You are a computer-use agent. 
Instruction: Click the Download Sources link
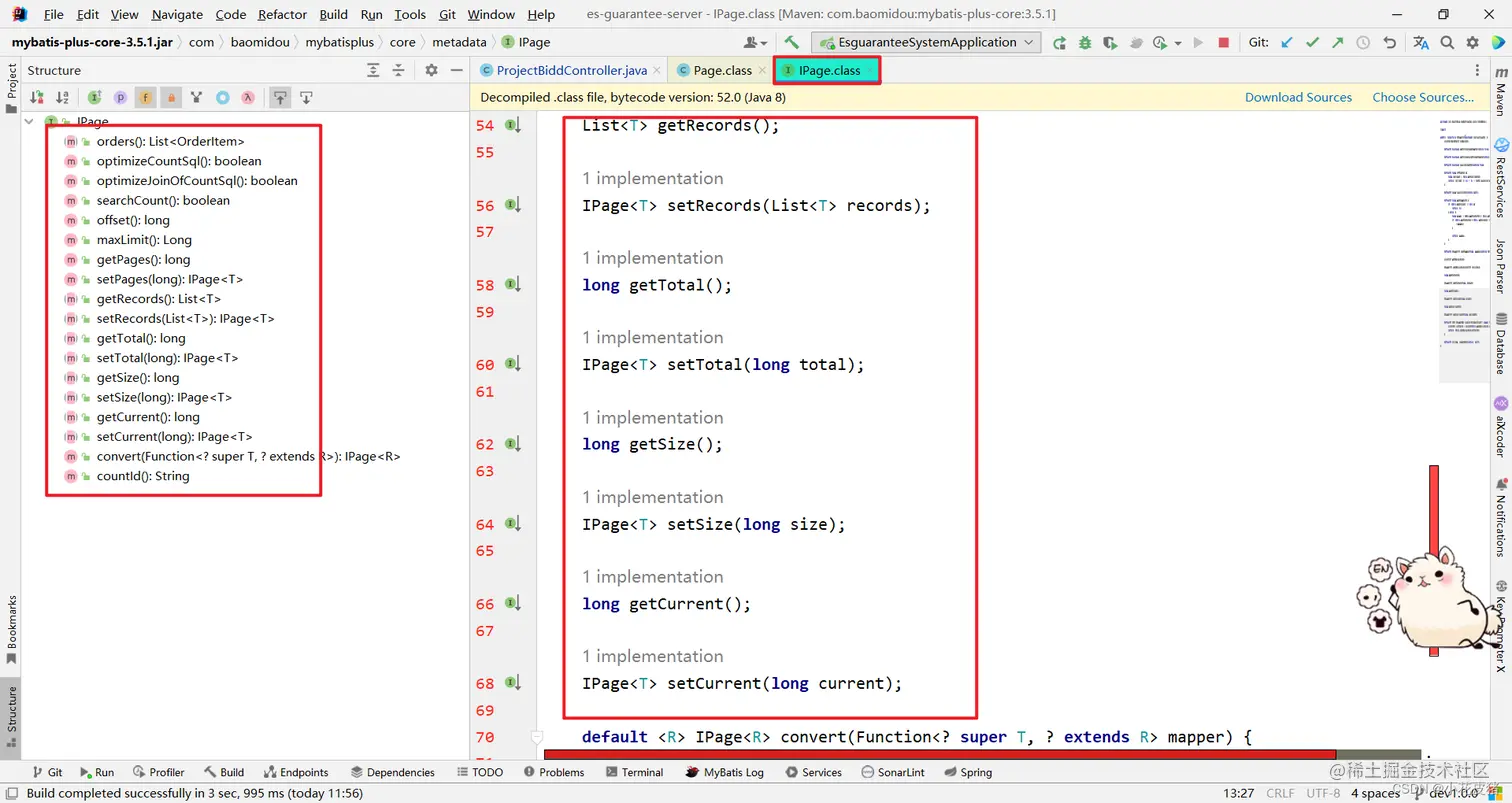tap(1298, 97)
